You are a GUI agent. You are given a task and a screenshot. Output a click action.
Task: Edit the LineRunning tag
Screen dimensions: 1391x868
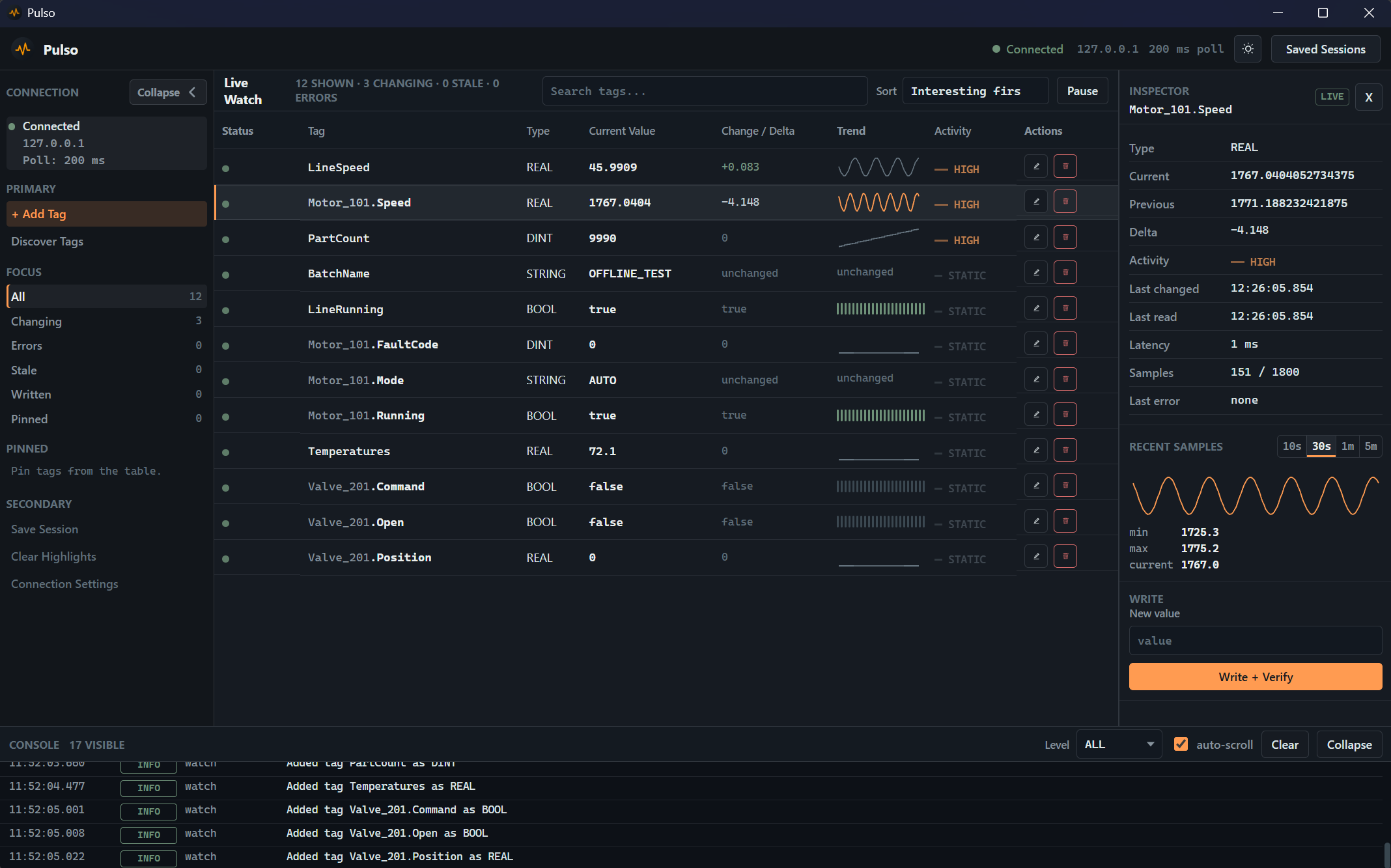point(1036,308)
